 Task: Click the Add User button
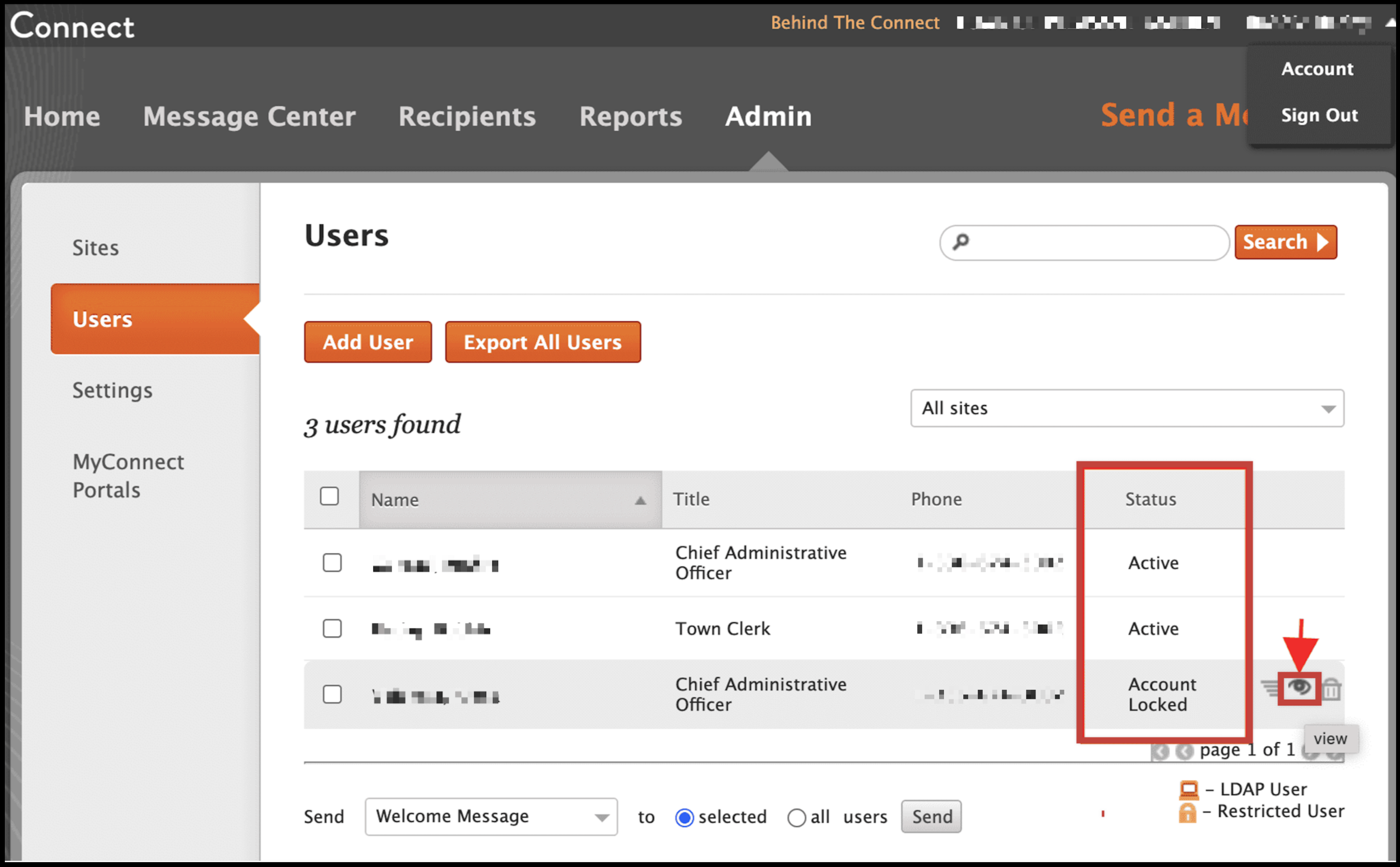pyautogui.click(x=367, y=342)
